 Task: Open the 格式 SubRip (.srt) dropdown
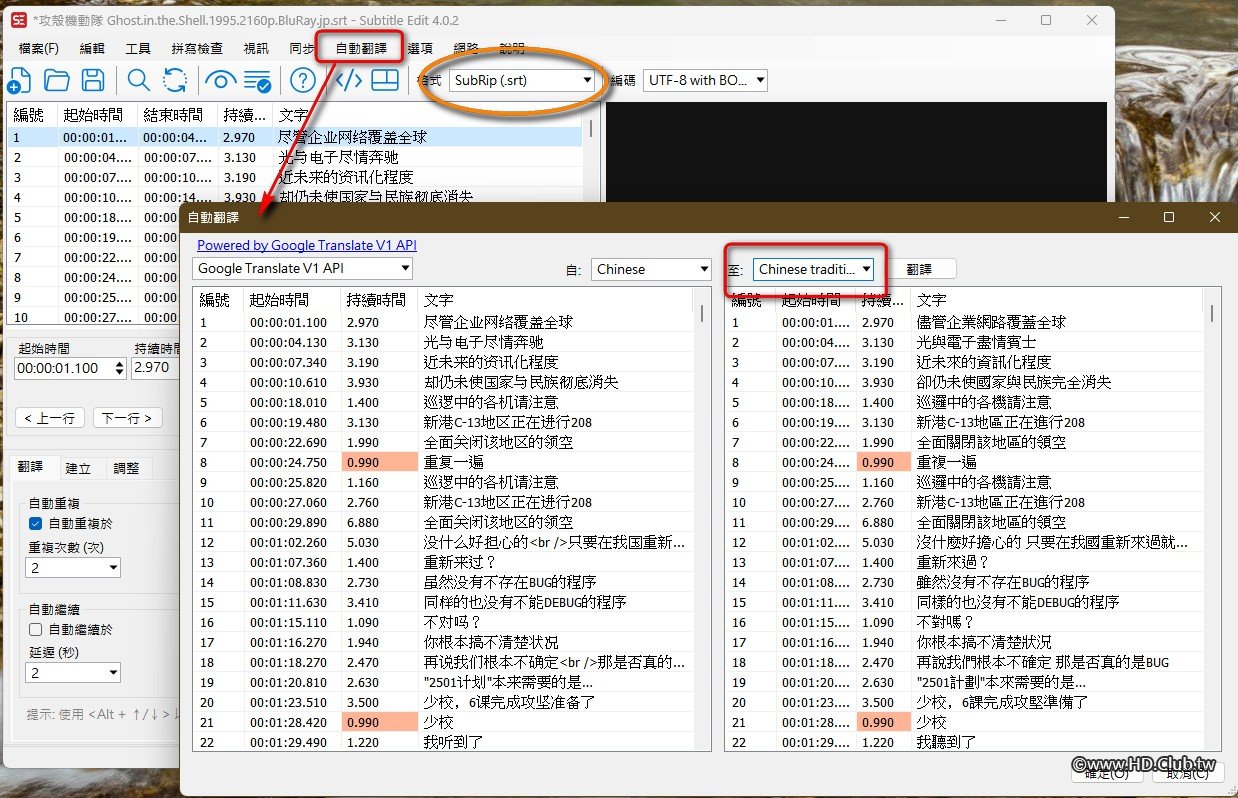pyautogui.click(x=521, y=80)
